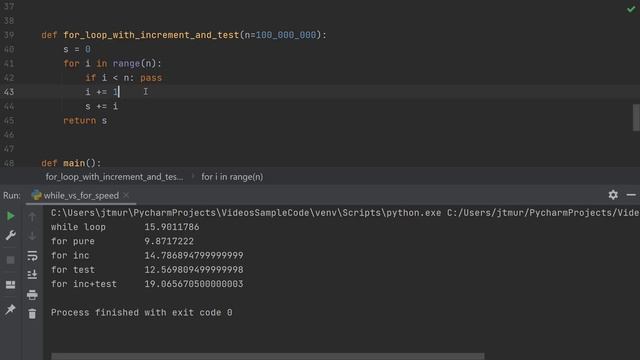Viewport: 640px width, 360px height.
Task: Click 'for inc+test' value 19.065670500000003
Action: [x=194, y=284]
